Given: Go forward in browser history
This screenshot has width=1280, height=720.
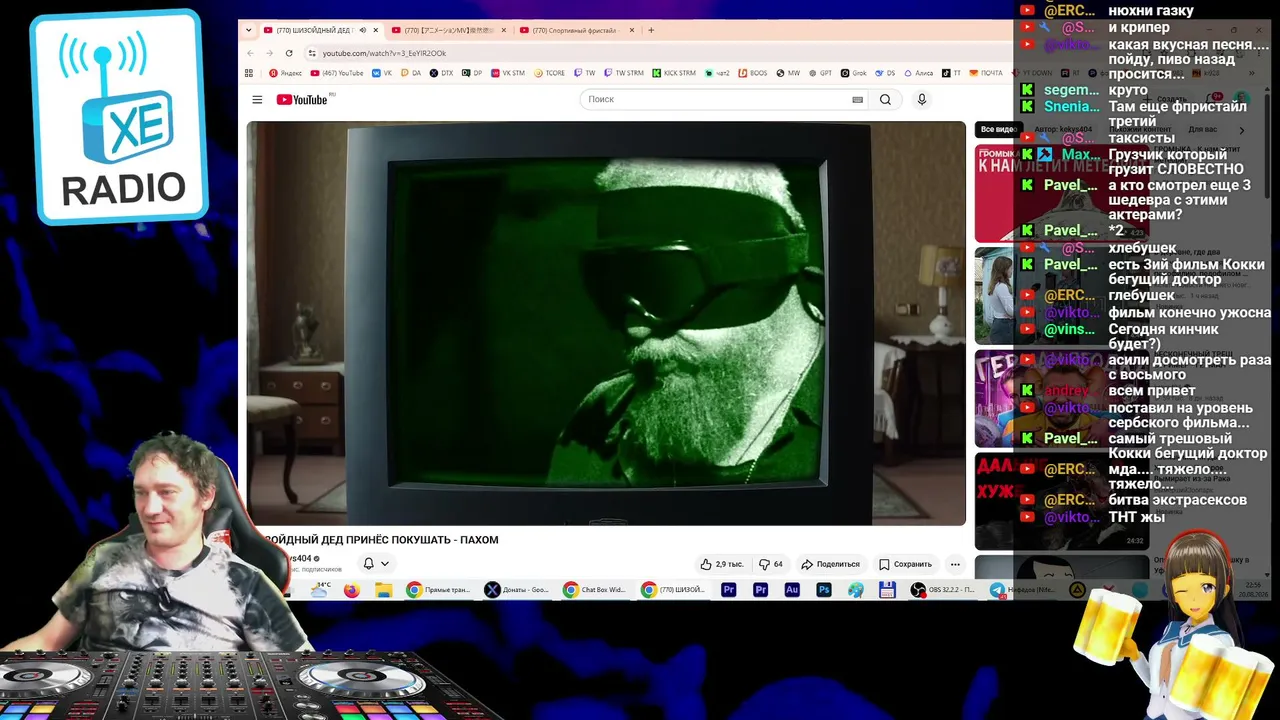Looking at the screenshot, I should (x=270, y=53).
